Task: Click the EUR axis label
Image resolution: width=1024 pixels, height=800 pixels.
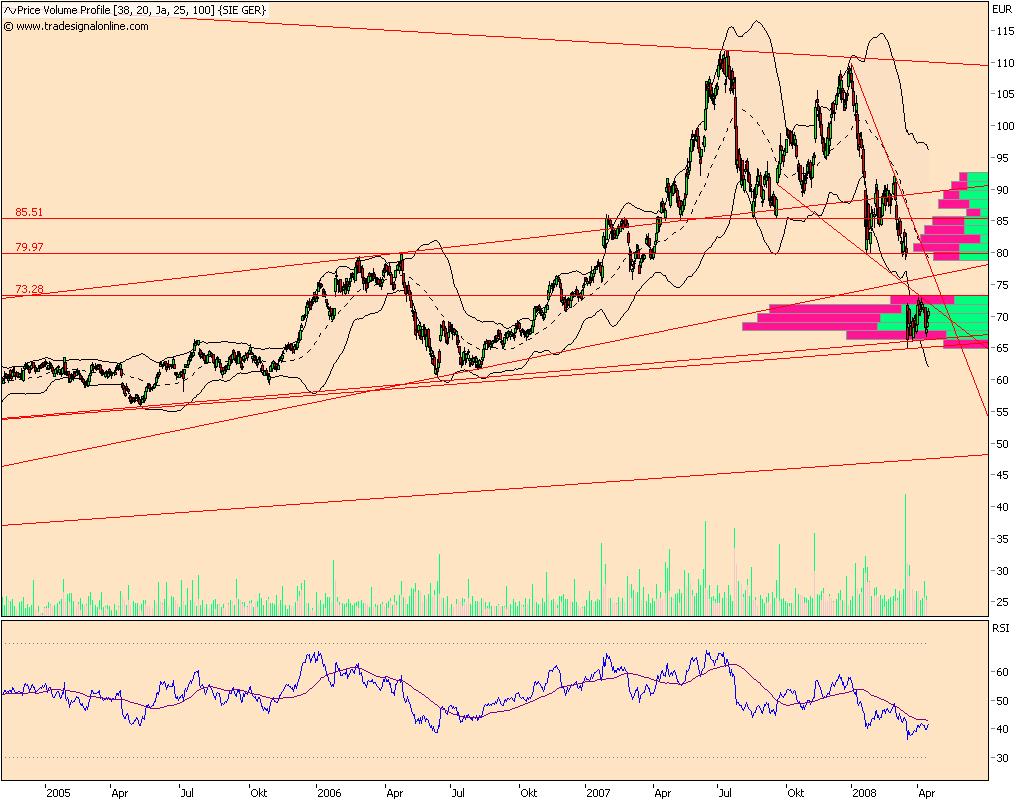Action: click(x=1002, y=9)
